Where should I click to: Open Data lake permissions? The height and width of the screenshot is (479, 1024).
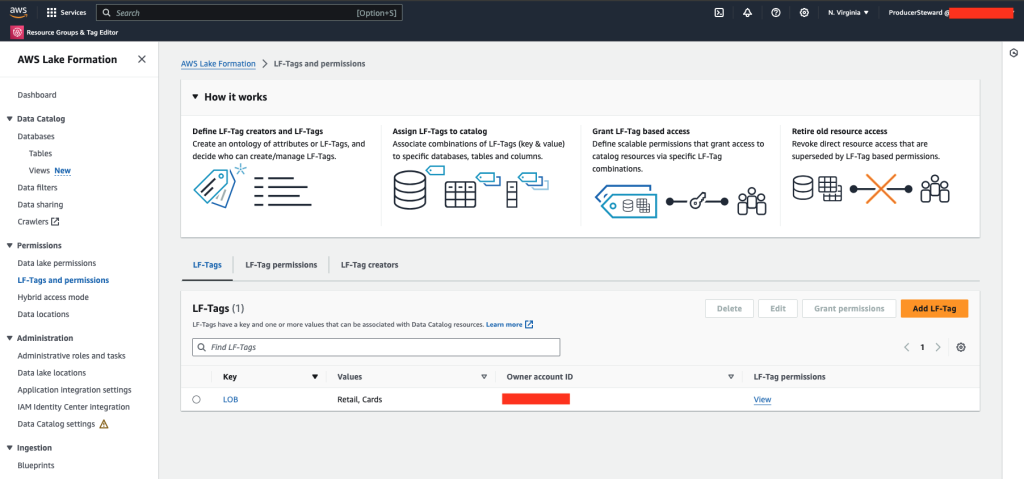pos(57,263)
